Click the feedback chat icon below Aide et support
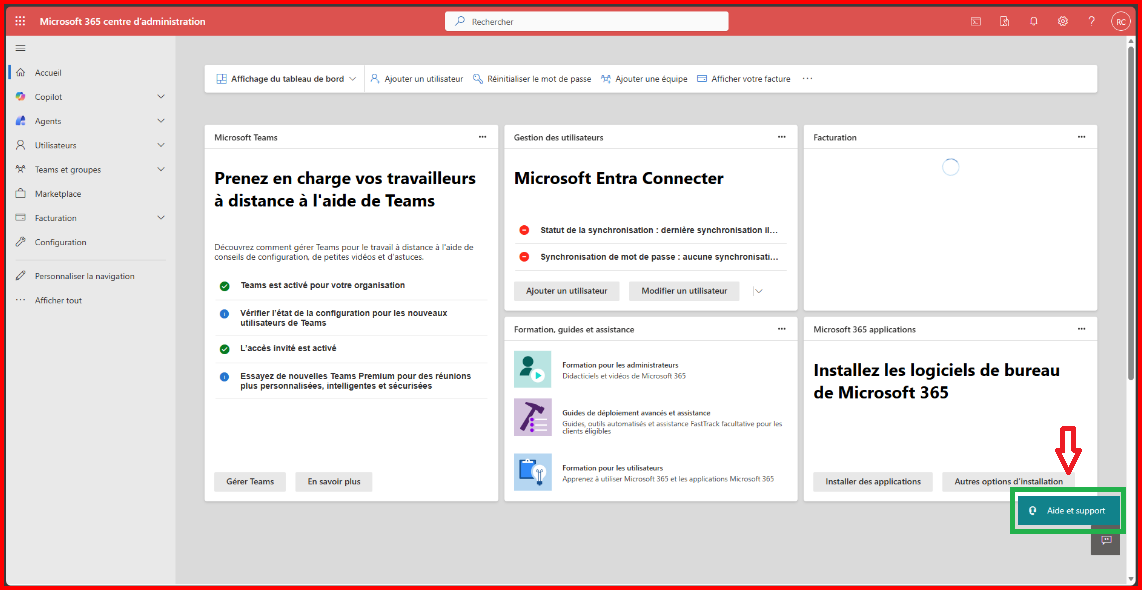The image size is (1142, 590). tap(1106, 540)
